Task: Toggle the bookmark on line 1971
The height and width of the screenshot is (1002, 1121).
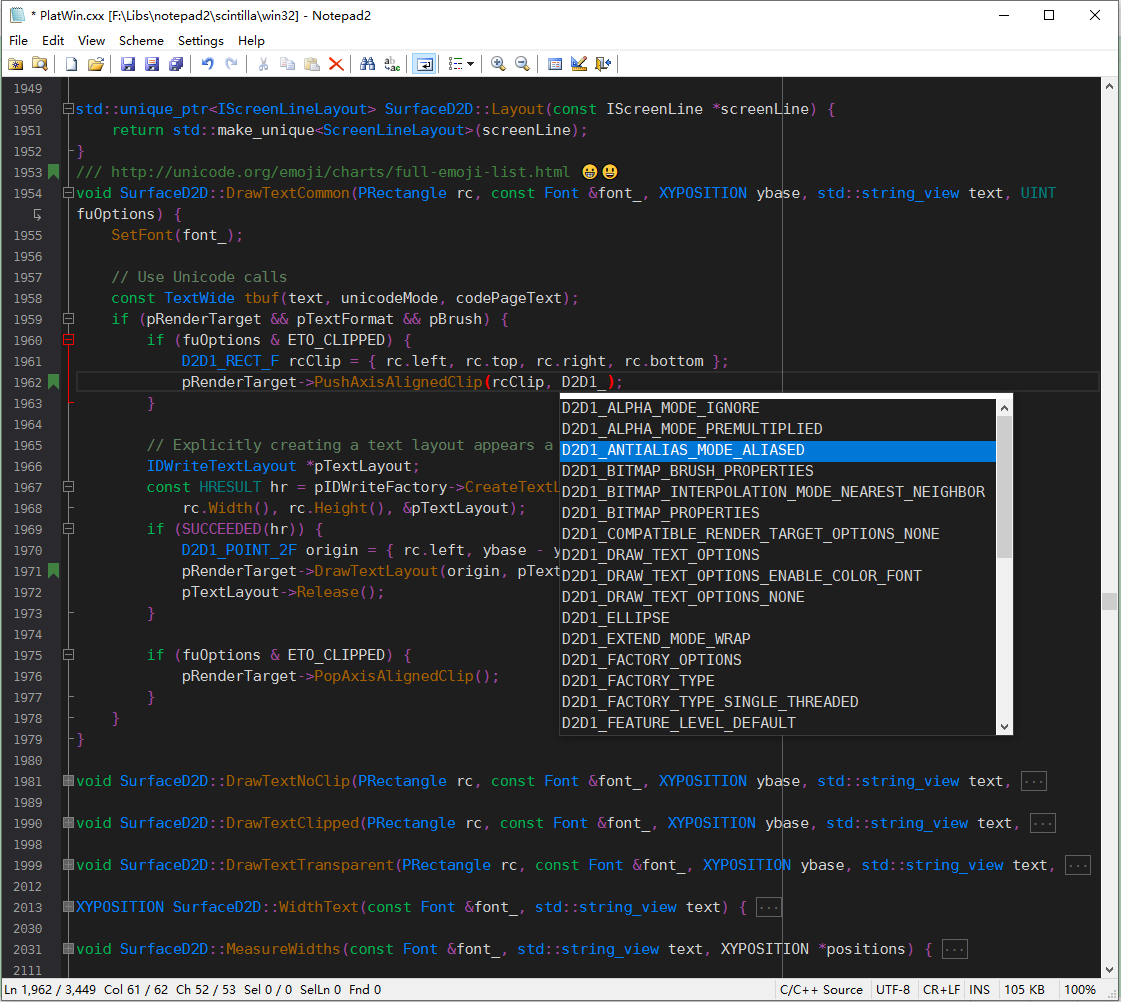Action: (x=54, y=571)
